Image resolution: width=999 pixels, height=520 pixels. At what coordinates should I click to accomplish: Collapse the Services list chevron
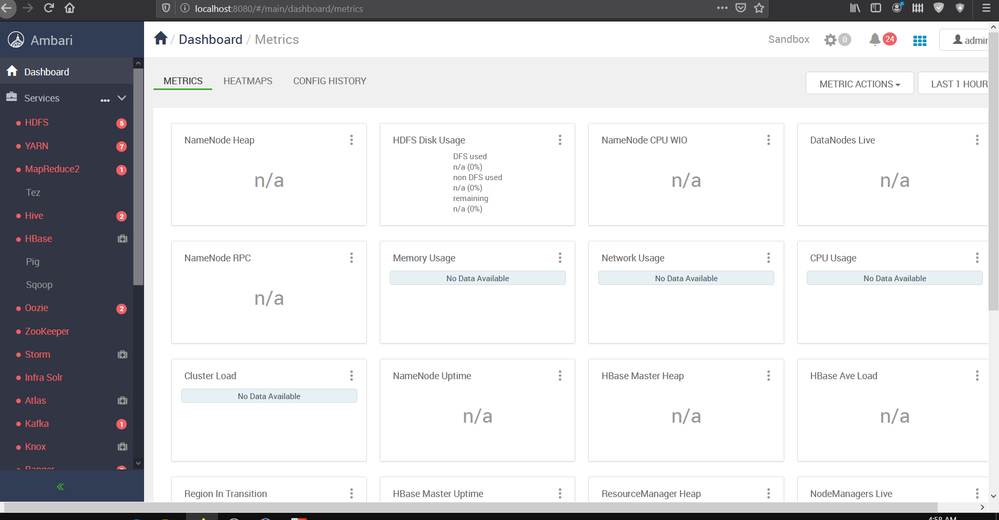click(122, 98)
